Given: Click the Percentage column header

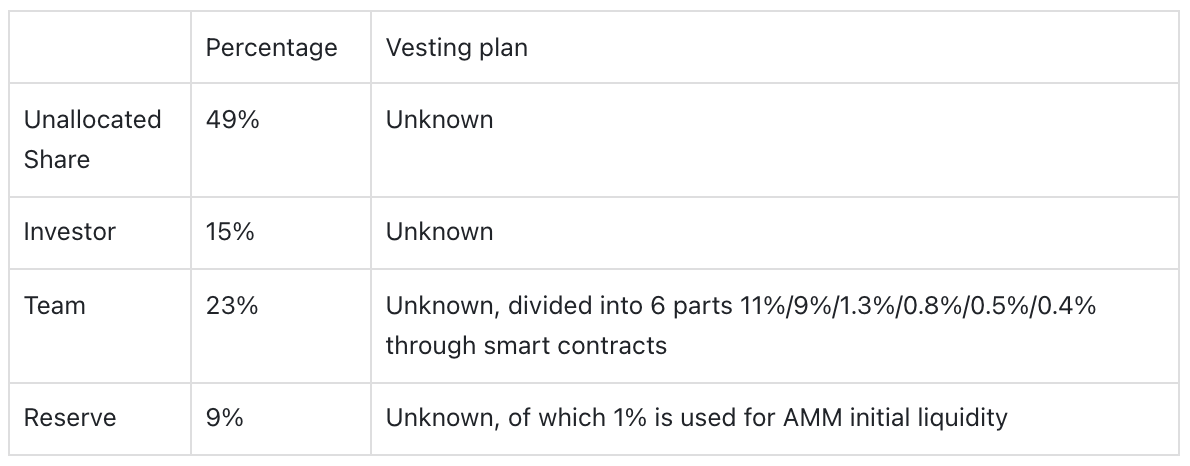Looking at the screenshot, I should 271,47.
